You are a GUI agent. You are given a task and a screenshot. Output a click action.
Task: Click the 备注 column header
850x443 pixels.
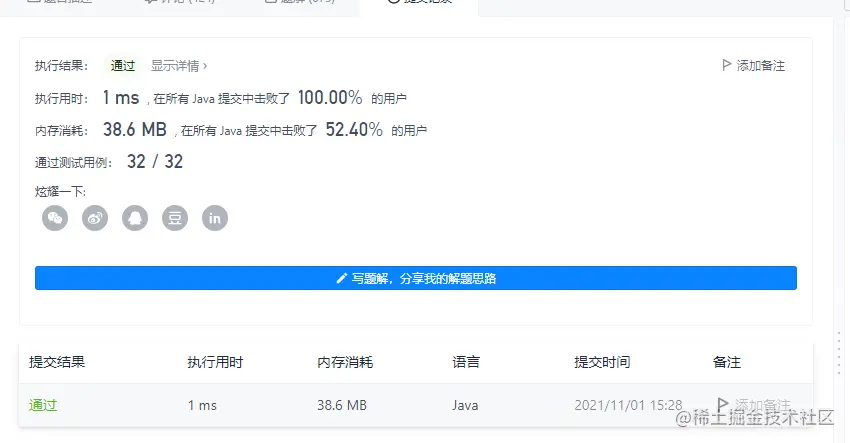point(727,362)
